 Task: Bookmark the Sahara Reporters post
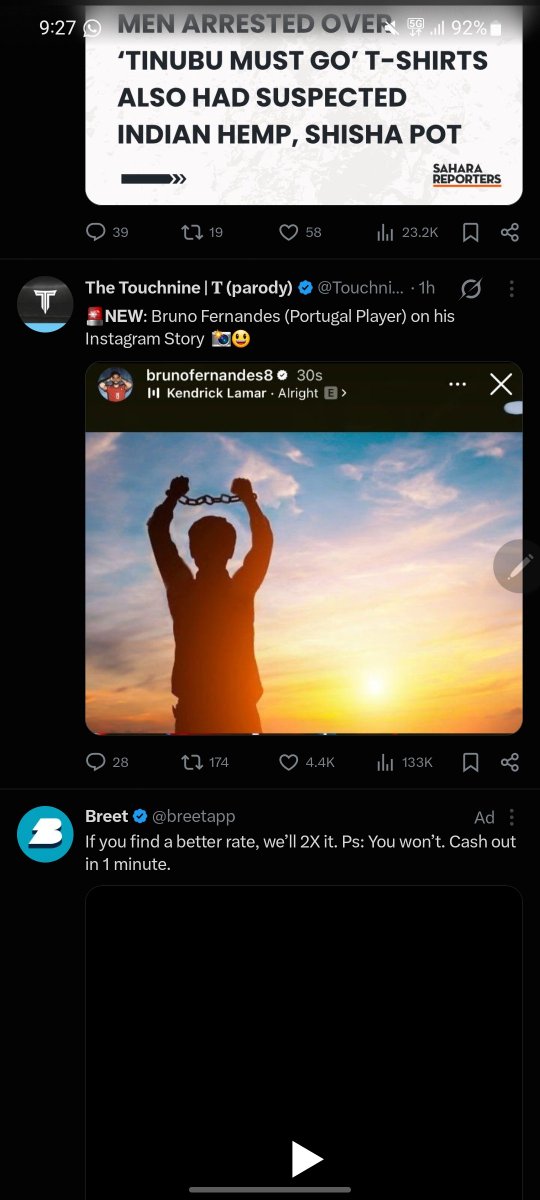(x=471, y=232)
